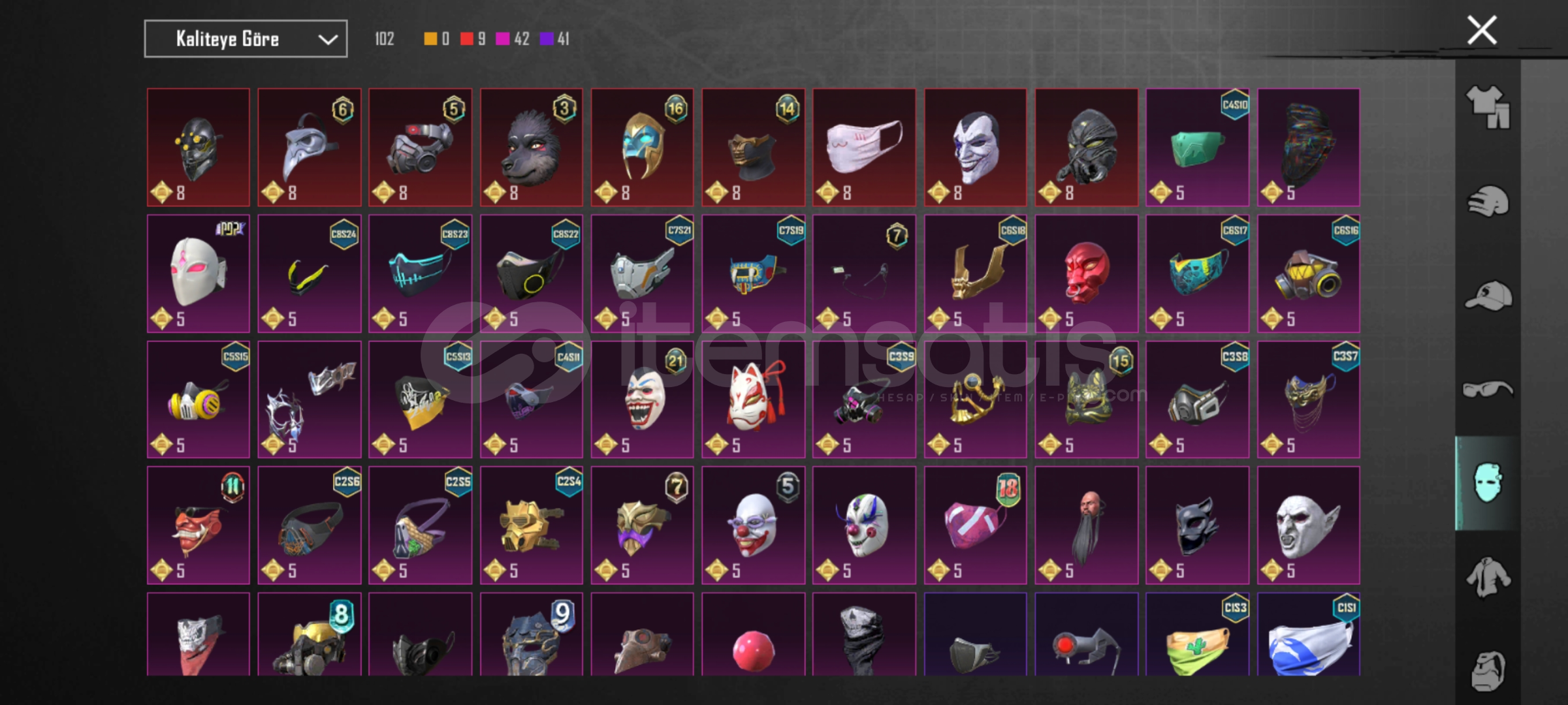
Task: Open the jacket category icon
Action: point(1488,577)
